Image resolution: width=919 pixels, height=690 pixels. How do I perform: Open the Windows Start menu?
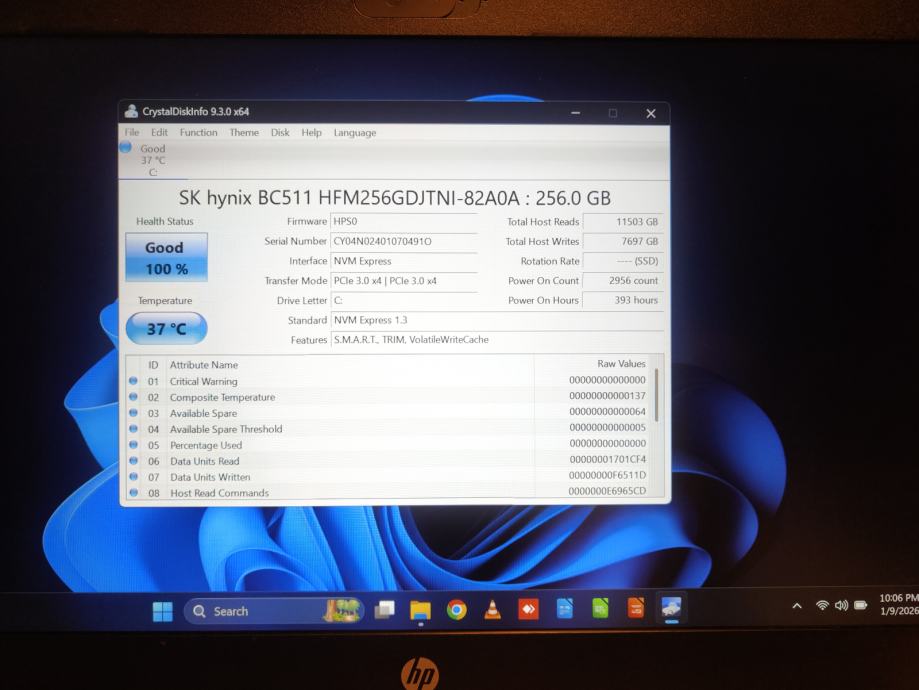point(162,611)
